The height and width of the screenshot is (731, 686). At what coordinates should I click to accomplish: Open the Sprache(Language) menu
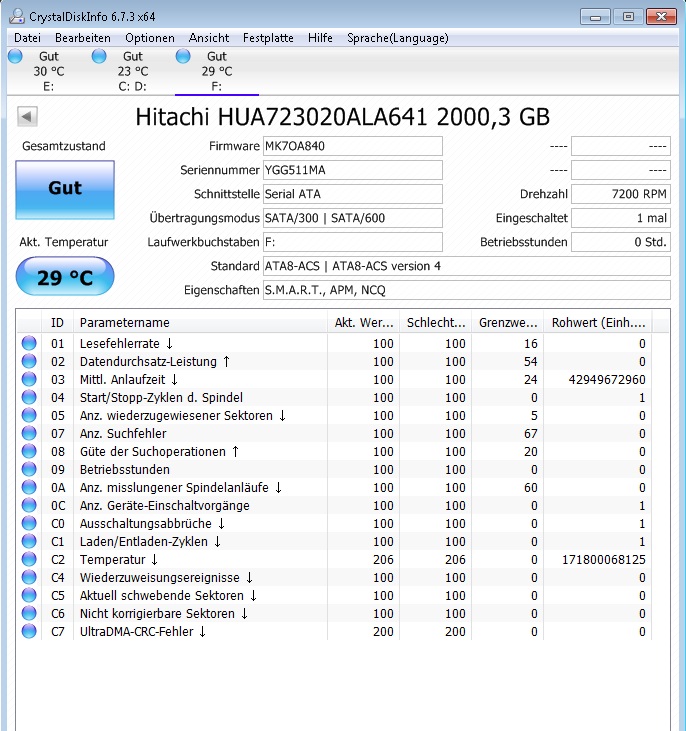[x=397, y=38]
